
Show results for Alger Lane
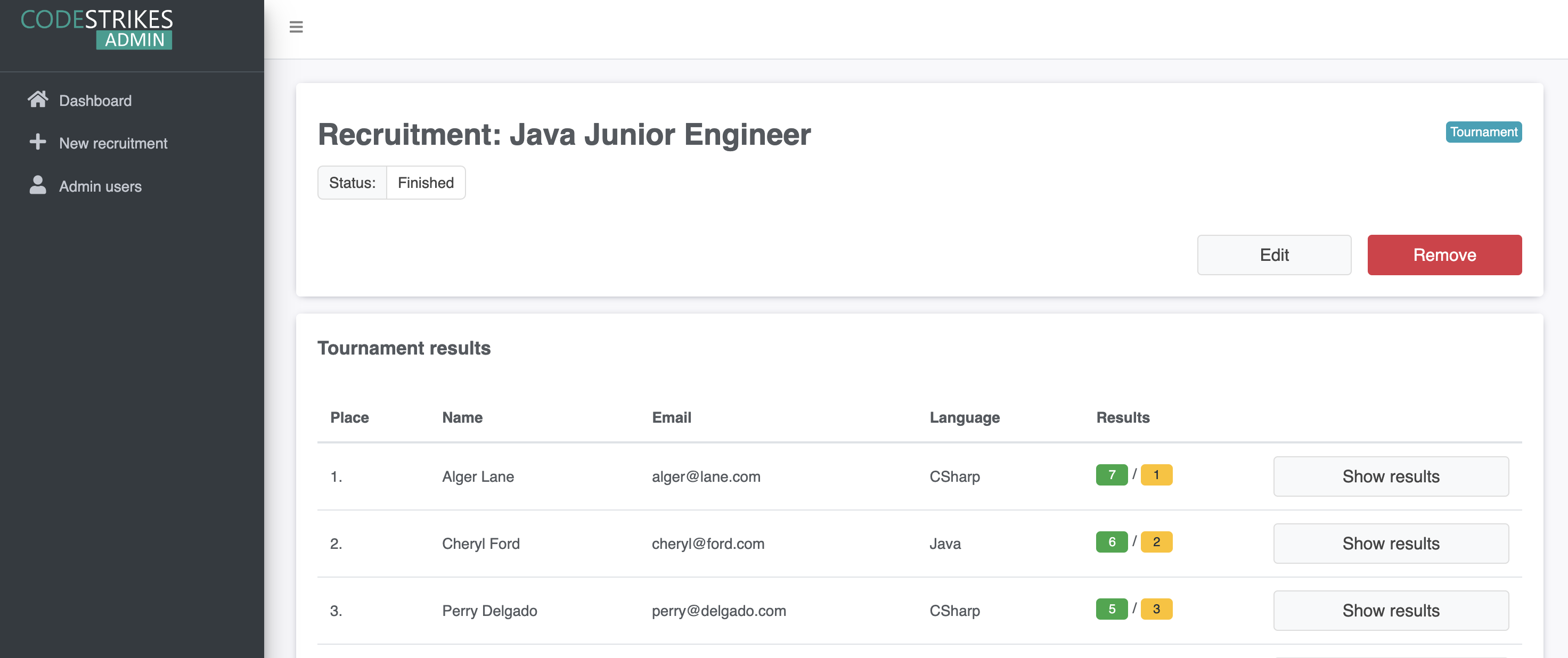pyautogui.click(x=1391, y=476)
